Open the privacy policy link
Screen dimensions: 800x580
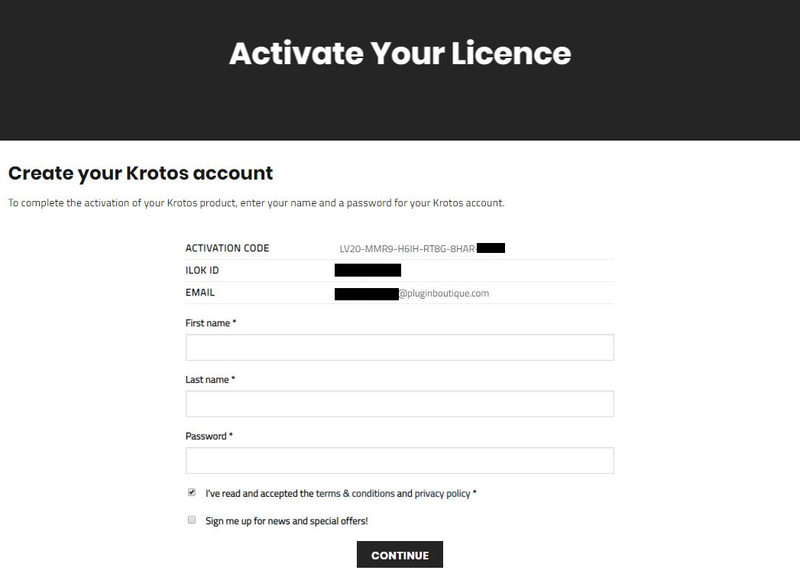[x=442, y=494]
